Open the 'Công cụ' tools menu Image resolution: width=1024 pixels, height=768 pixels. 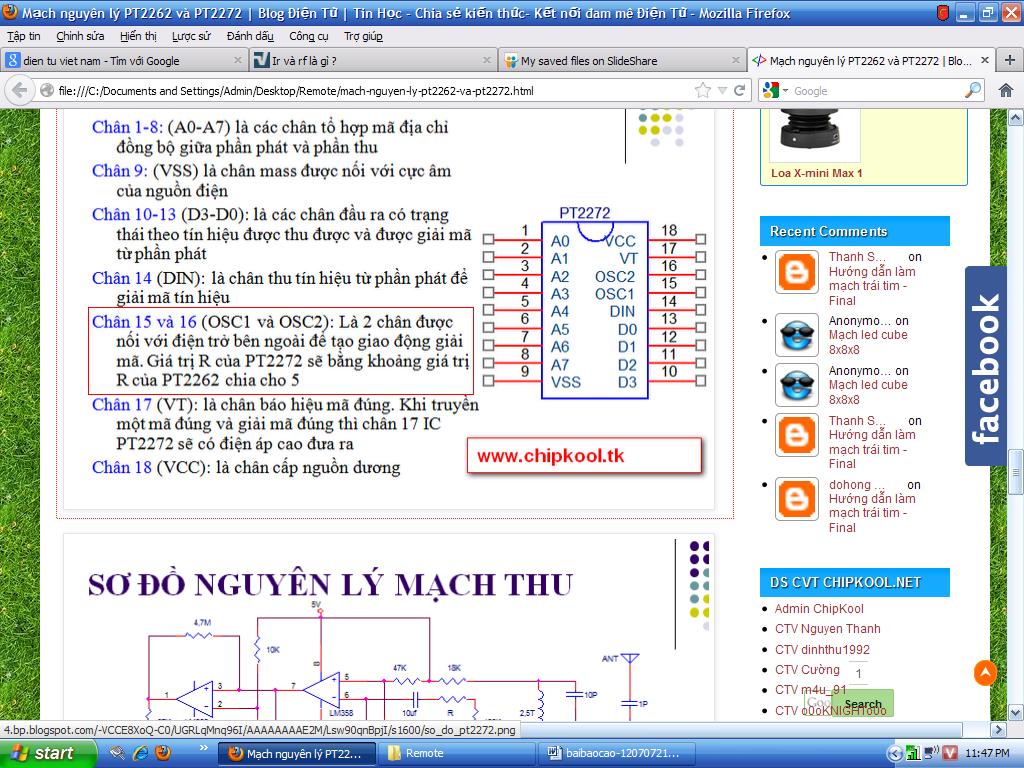tap(309, 36)
